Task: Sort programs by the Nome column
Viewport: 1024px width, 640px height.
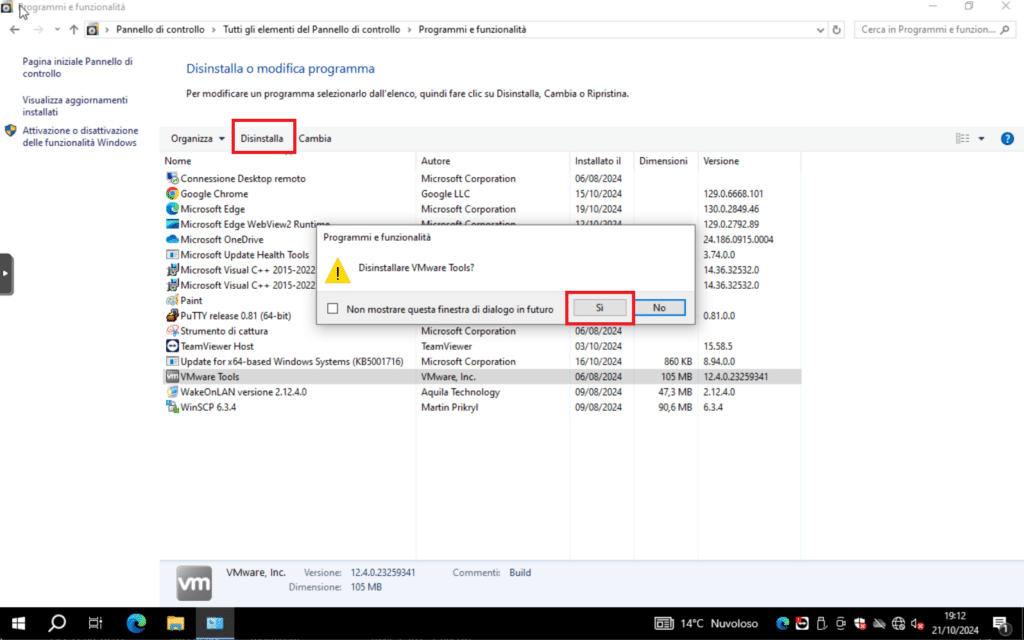Action: point(178,161)
